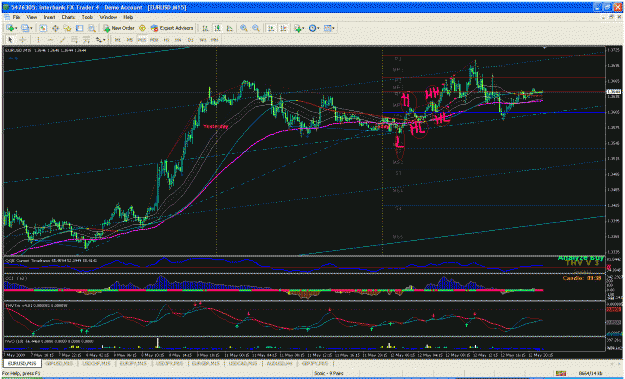The width and height of the screenshot is (625, 379).
Task: Toggle chart auto scroll
Action: [271, 28]
